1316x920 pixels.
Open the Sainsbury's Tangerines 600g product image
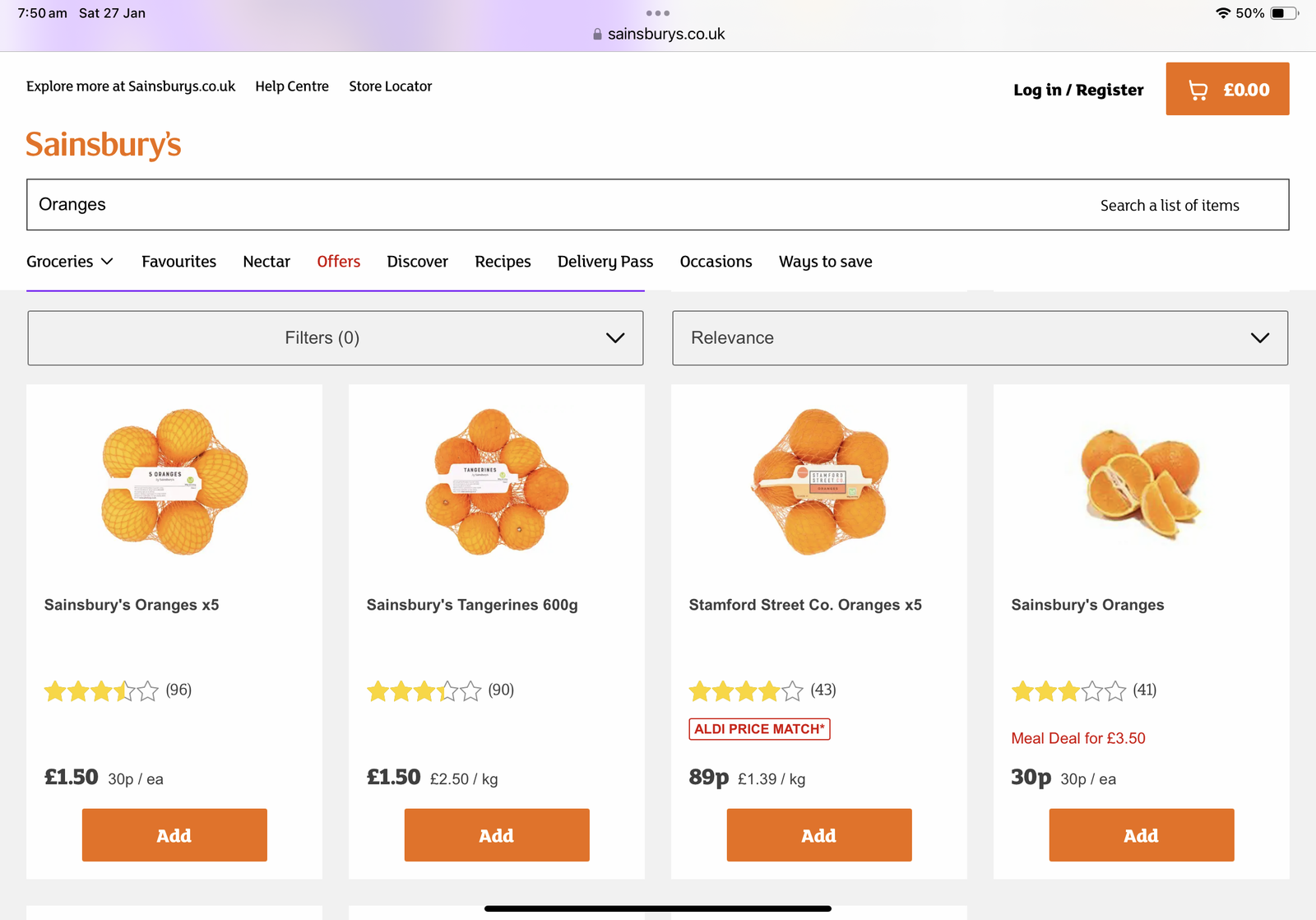497,481
